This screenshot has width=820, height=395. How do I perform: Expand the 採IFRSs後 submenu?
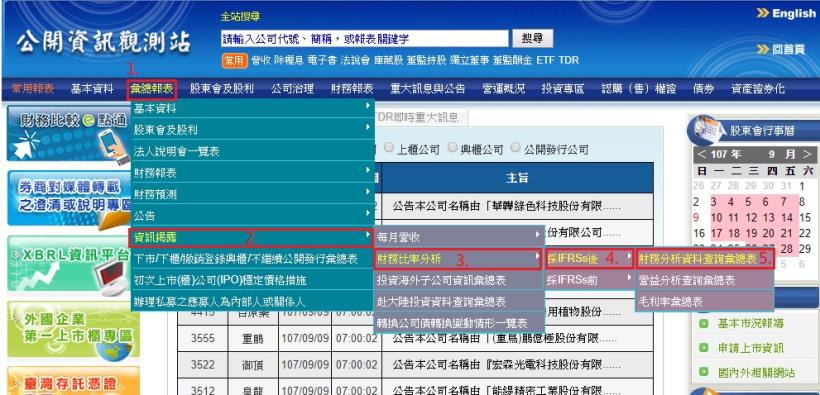(589, 258)
